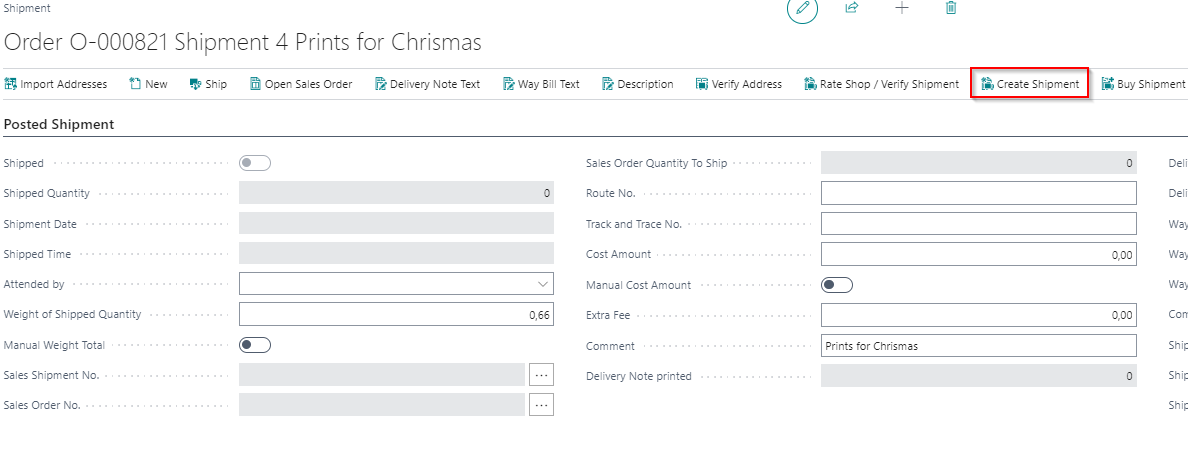This screenshot has height=449, width=1188.
Task: Click the Sales Order Quantity To Ship field
Action: (x=979, y=163)
